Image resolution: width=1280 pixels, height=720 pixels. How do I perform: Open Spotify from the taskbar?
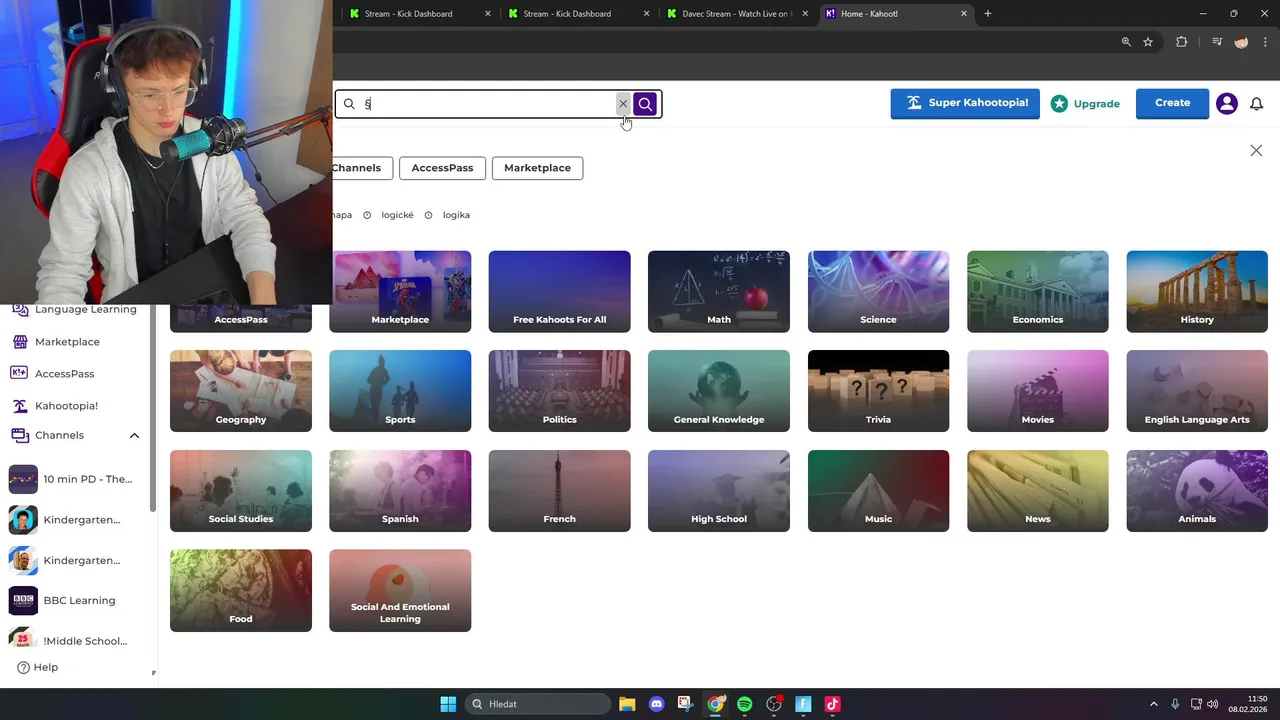744,704
